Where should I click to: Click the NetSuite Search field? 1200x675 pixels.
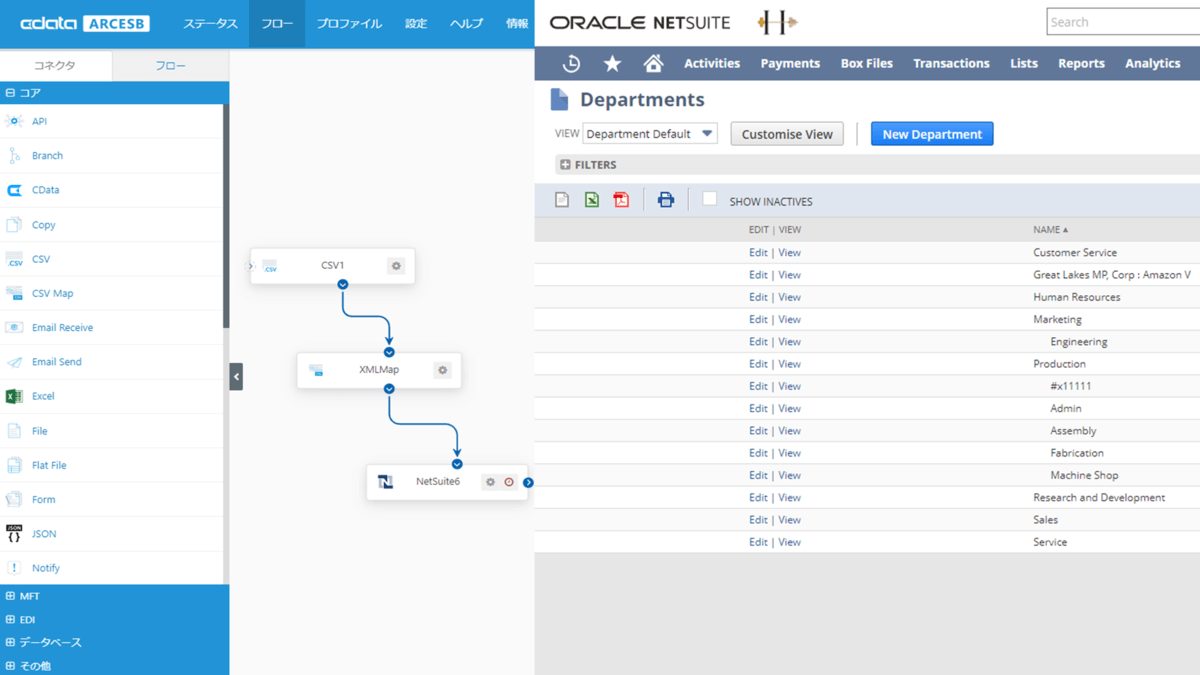pos(1123,22)
